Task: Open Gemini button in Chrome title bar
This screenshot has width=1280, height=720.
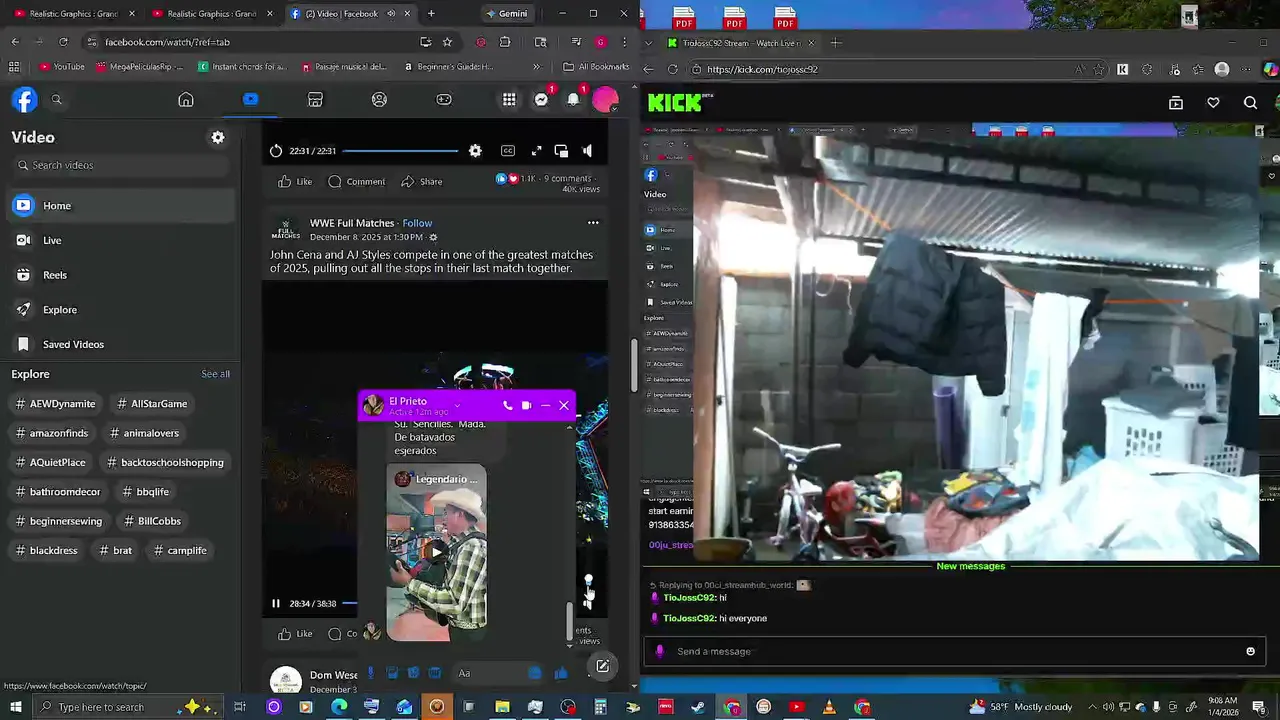Action: (x=506, y=14)
